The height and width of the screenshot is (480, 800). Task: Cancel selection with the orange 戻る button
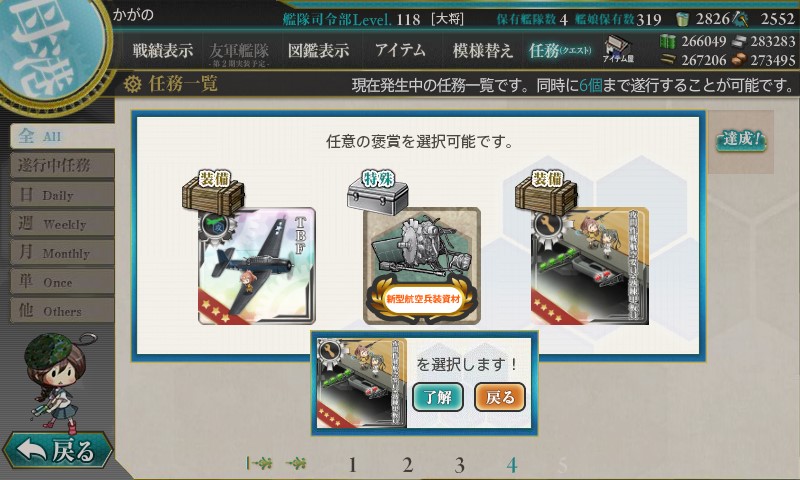click(500, 397)
